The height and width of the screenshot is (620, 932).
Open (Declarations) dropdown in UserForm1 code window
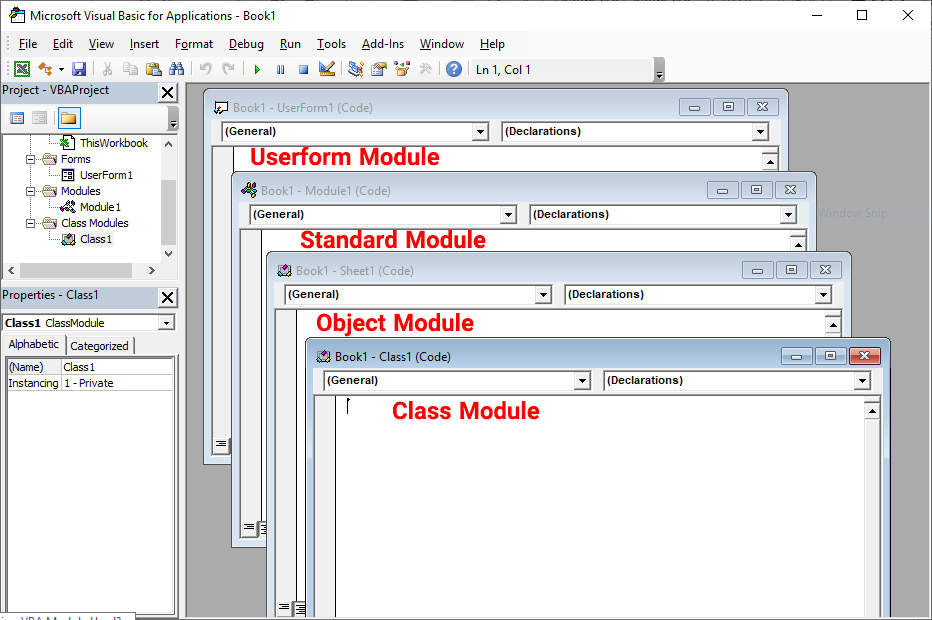[760, 131]
